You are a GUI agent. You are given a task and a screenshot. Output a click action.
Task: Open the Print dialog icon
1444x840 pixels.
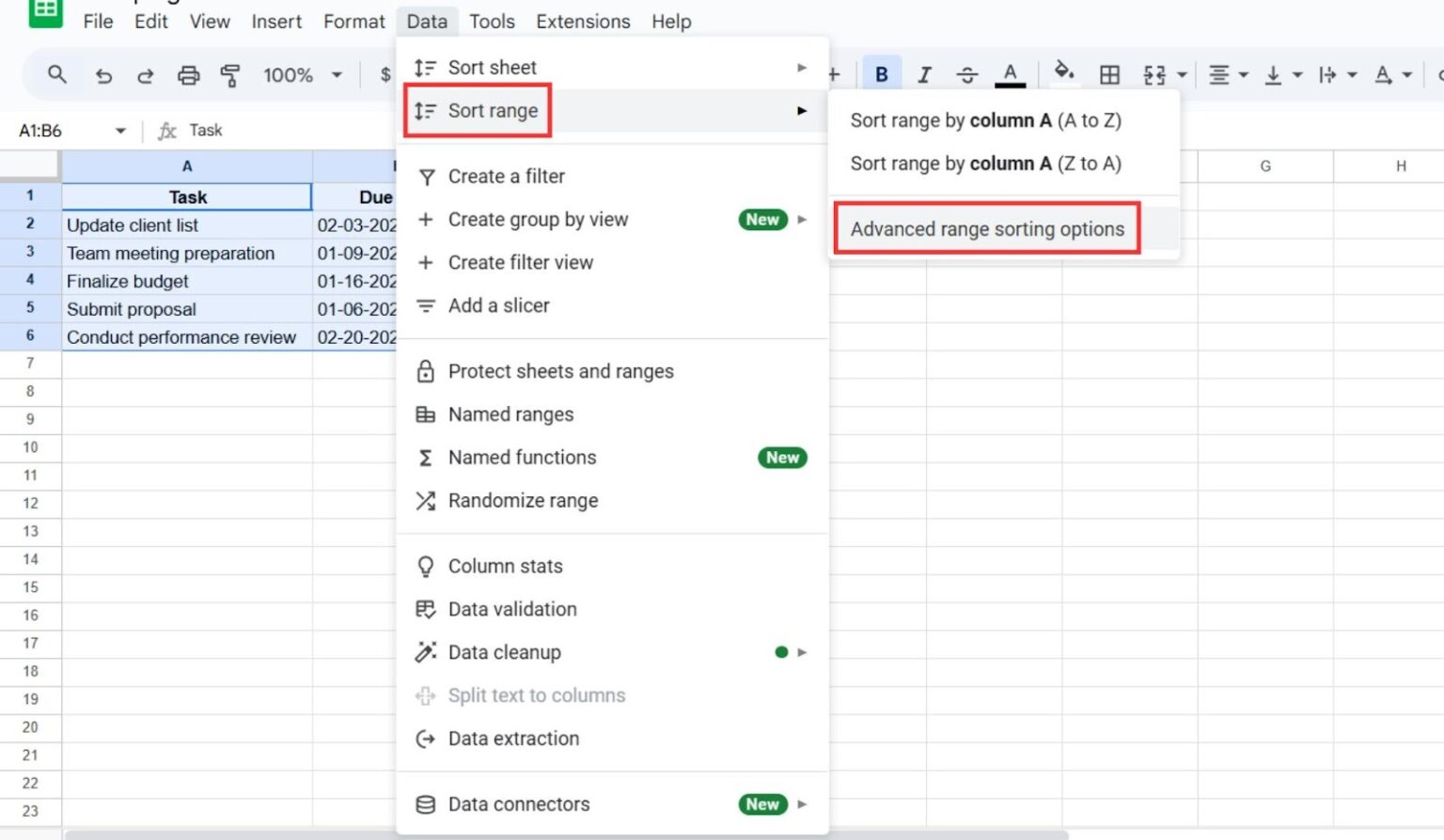(188, 74)
